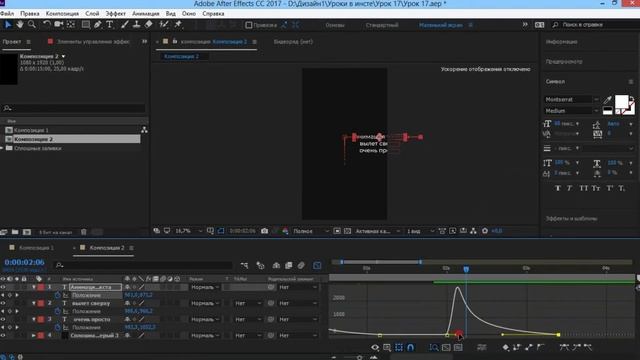The height and width of the screenshot is (360, 640).
Task: Click Easy Ease keyframe icon in graph editor
Action: pyautogui.click(x=564, y=347)
